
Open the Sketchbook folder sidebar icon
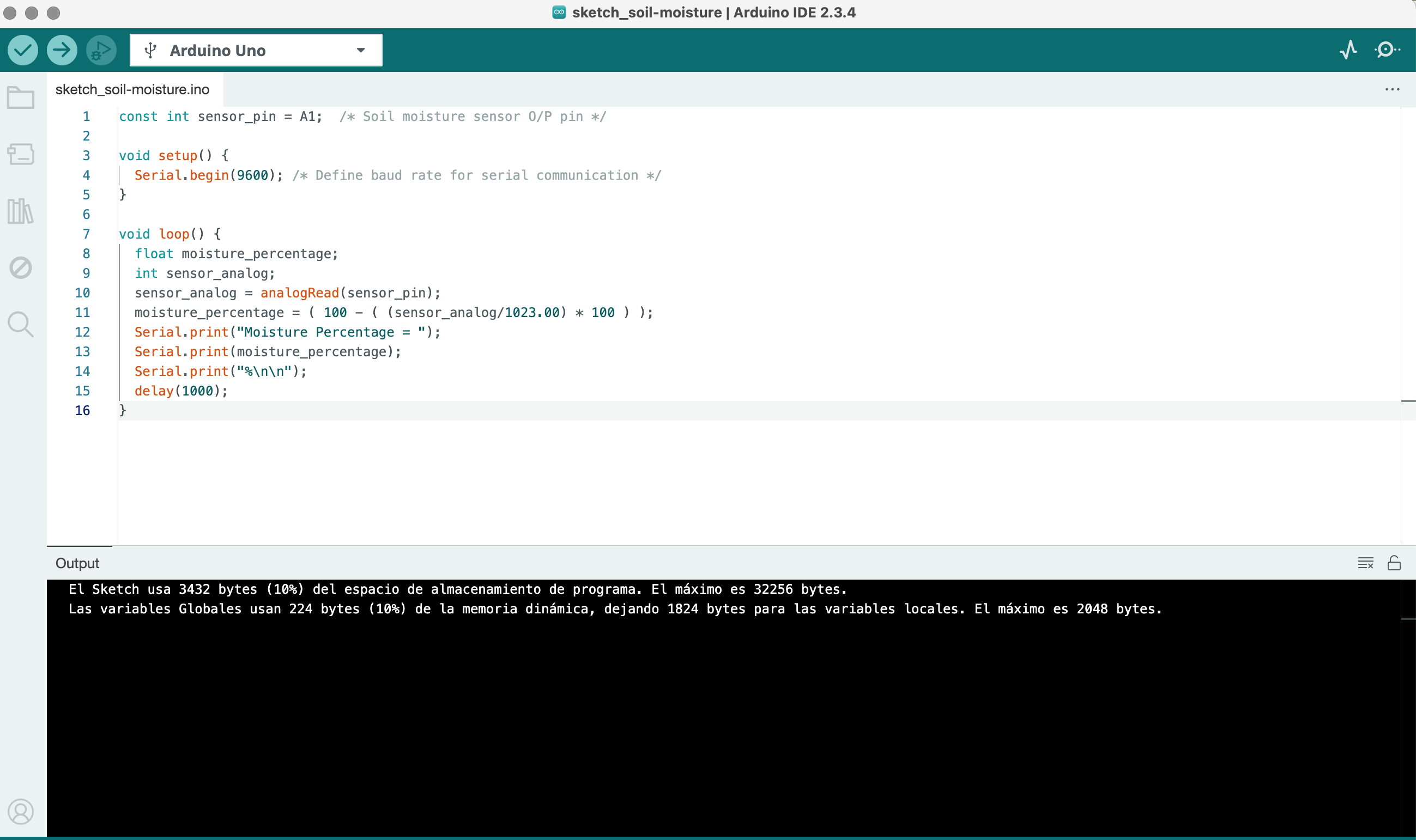click(x=21, y=98)
